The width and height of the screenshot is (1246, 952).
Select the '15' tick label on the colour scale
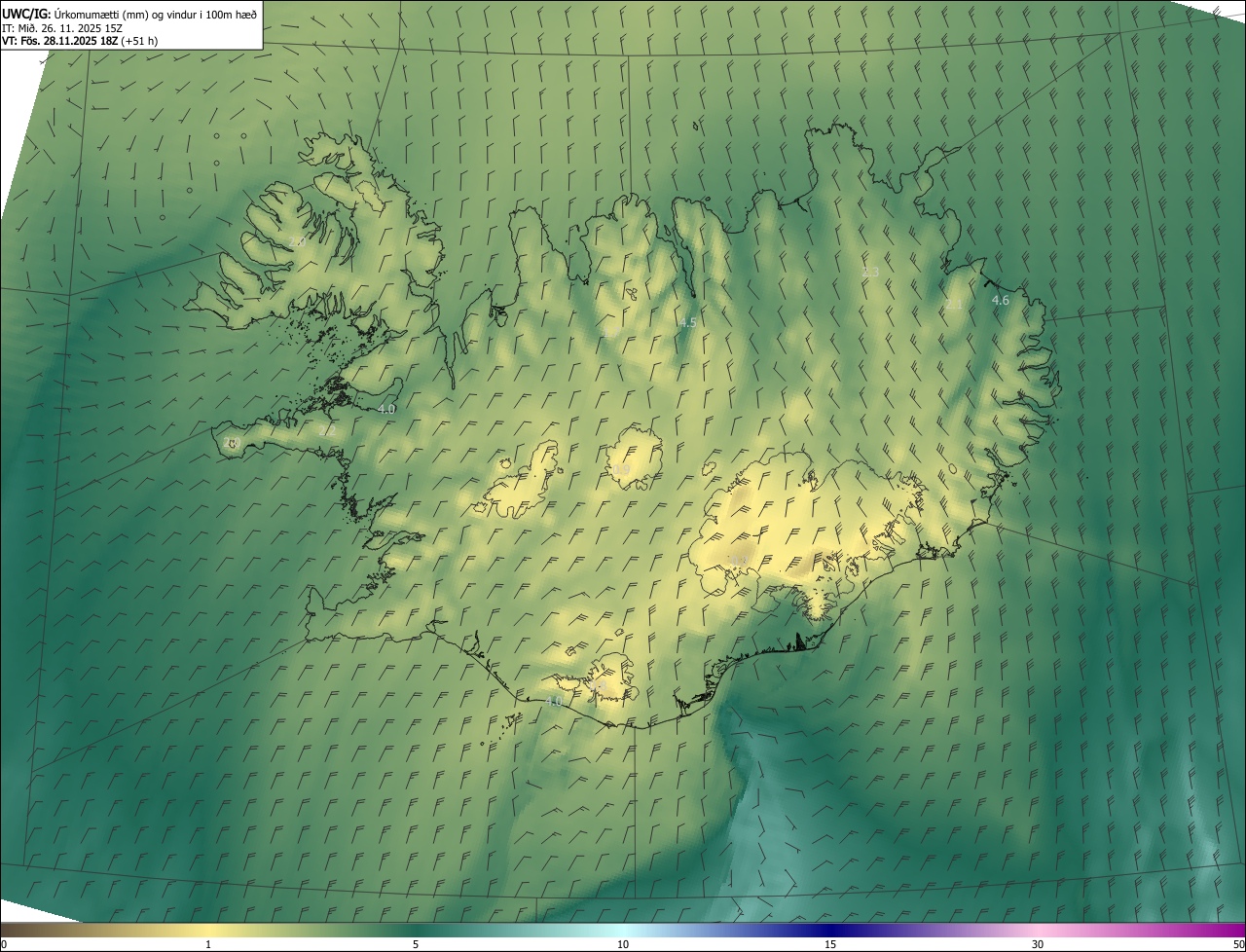point(830,945)
